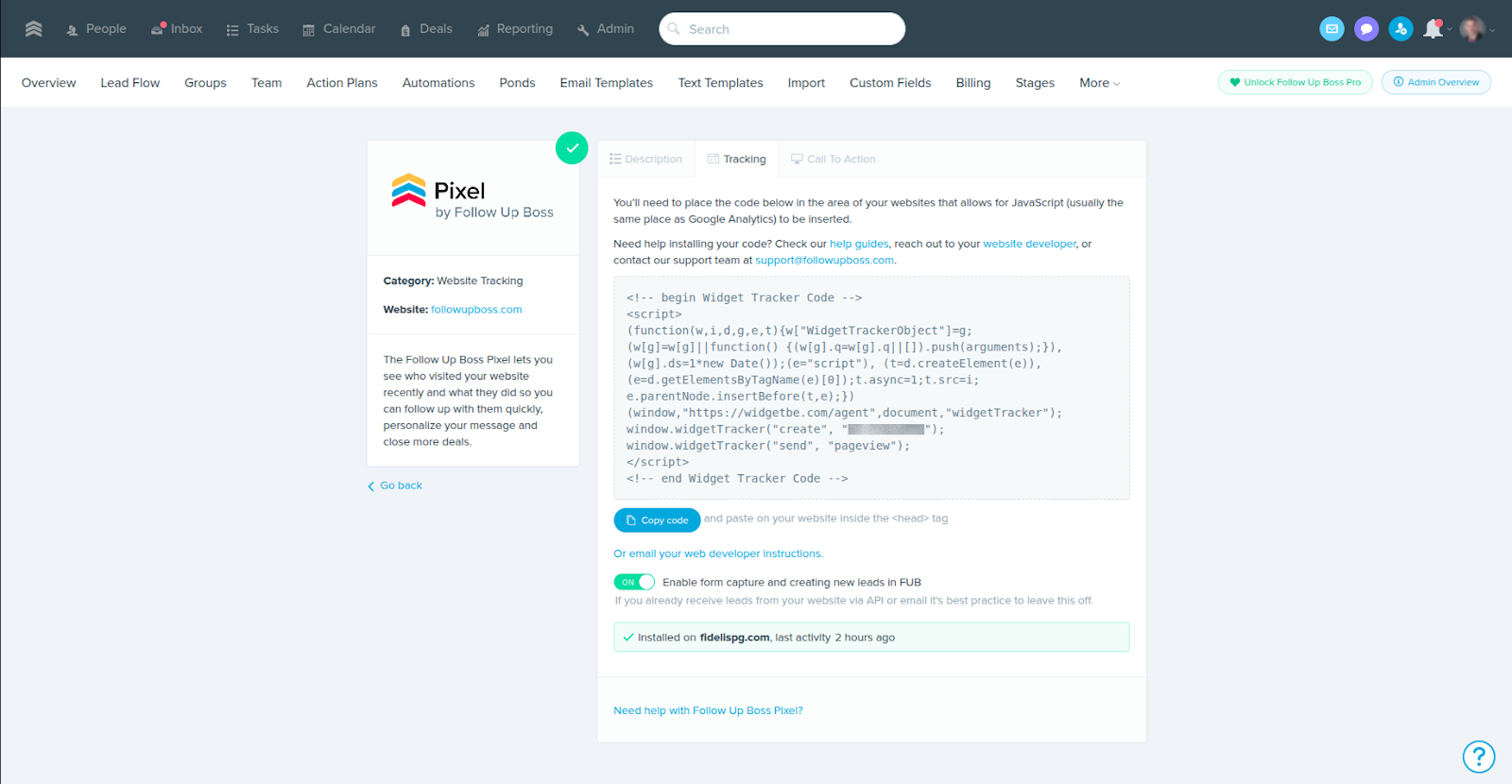Open the Import tab
Screen dimensions: 1512x784
806,83
